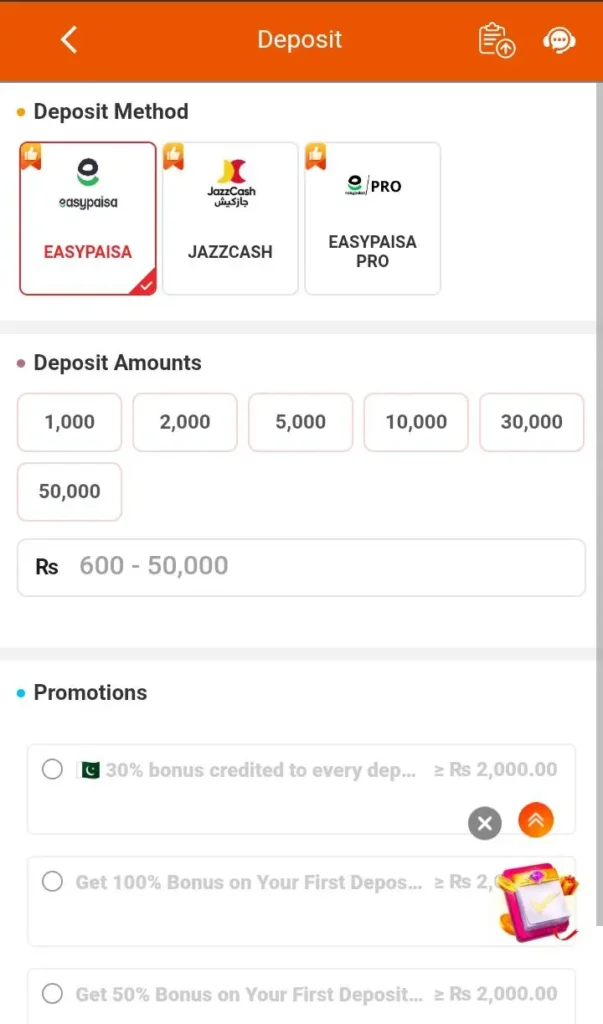
Task: Dismiss floating widget with gray X
Action: 484,823
